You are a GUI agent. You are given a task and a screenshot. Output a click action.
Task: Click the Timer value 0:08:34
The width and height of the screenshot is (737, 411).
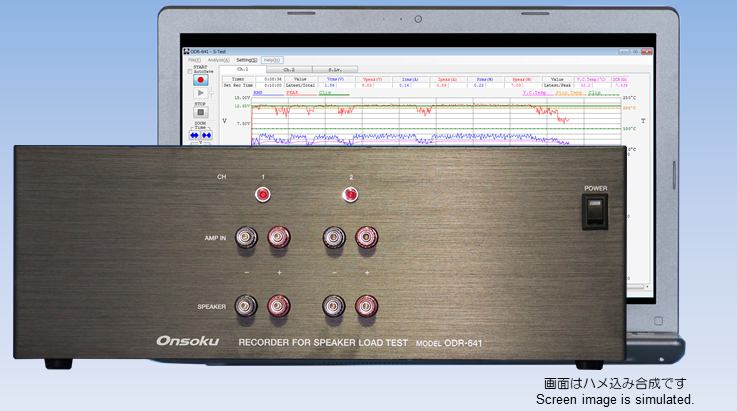[273, 79]
